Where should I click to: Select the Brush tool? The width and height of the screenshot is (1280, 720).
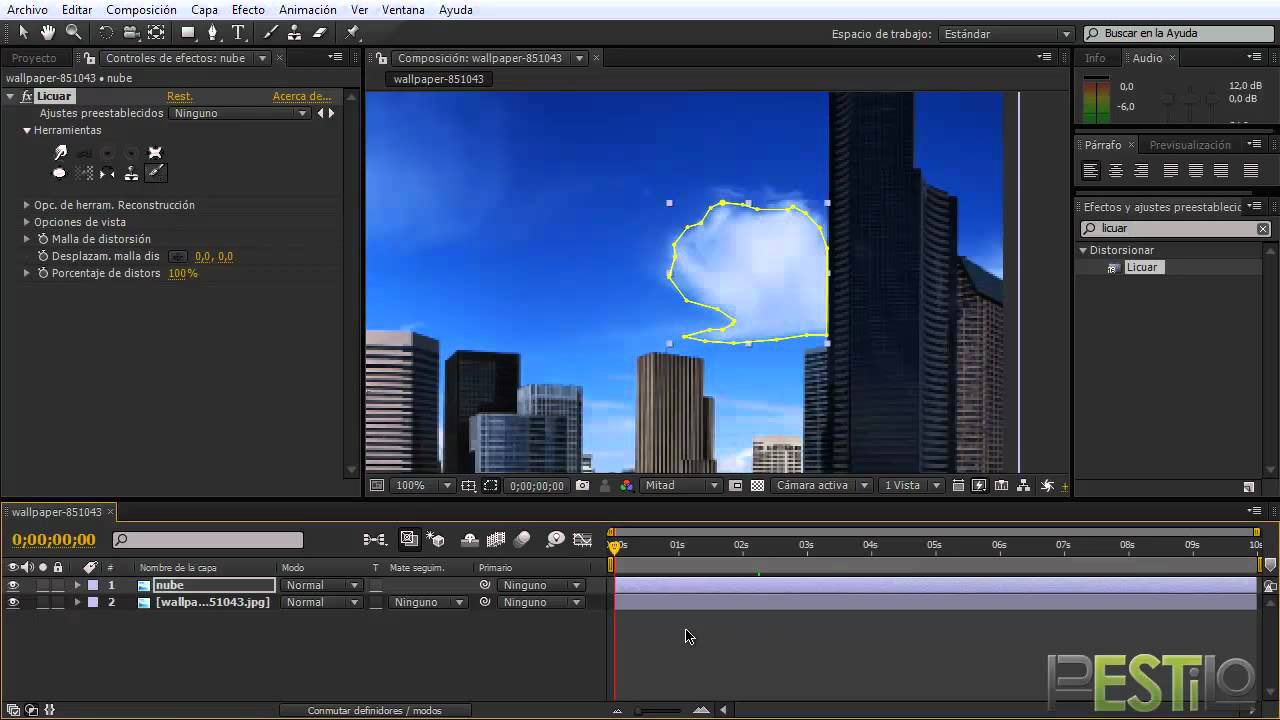click(x=270, y=32)
